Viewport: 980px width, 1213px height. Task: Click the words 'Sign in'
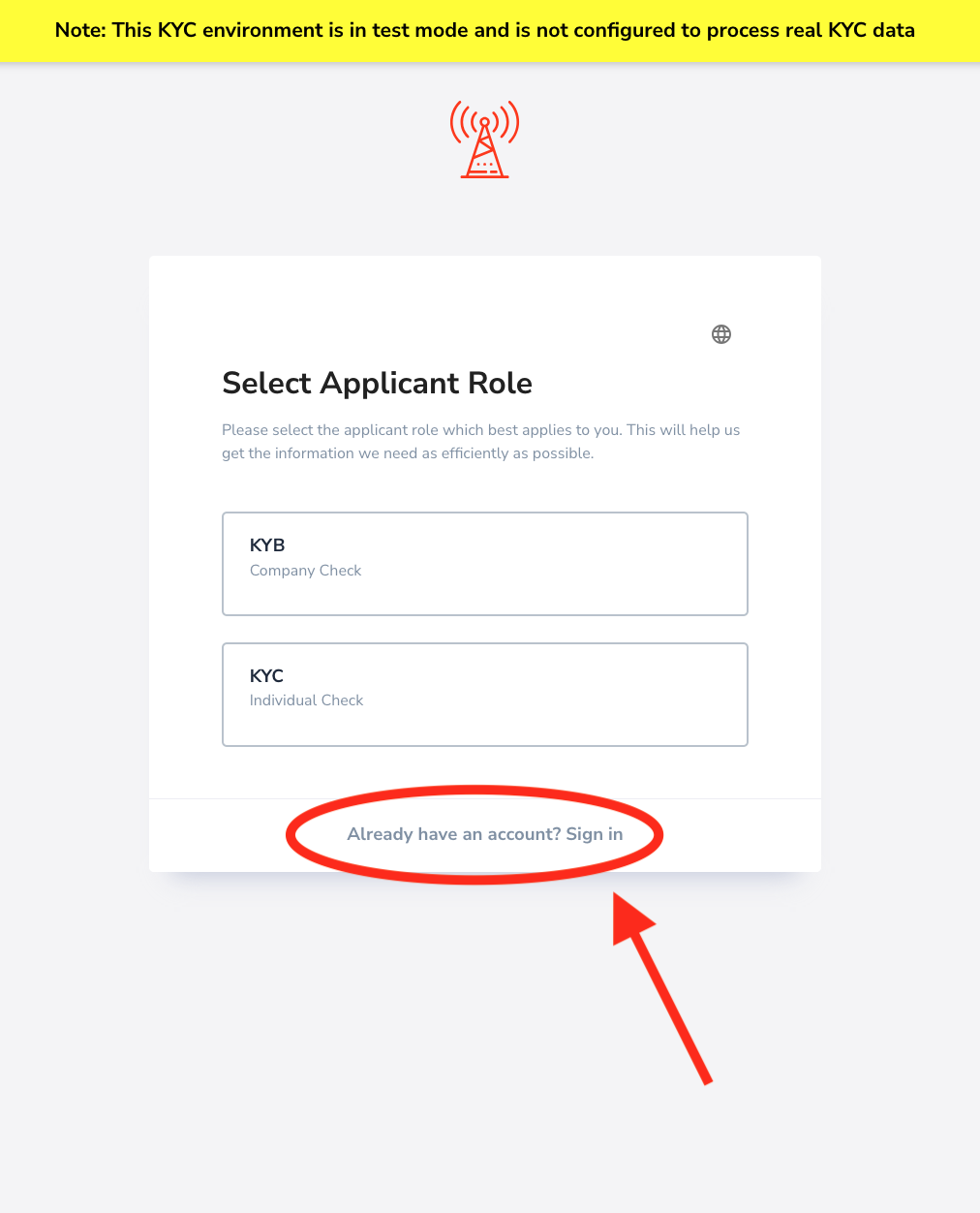[595, 834]
